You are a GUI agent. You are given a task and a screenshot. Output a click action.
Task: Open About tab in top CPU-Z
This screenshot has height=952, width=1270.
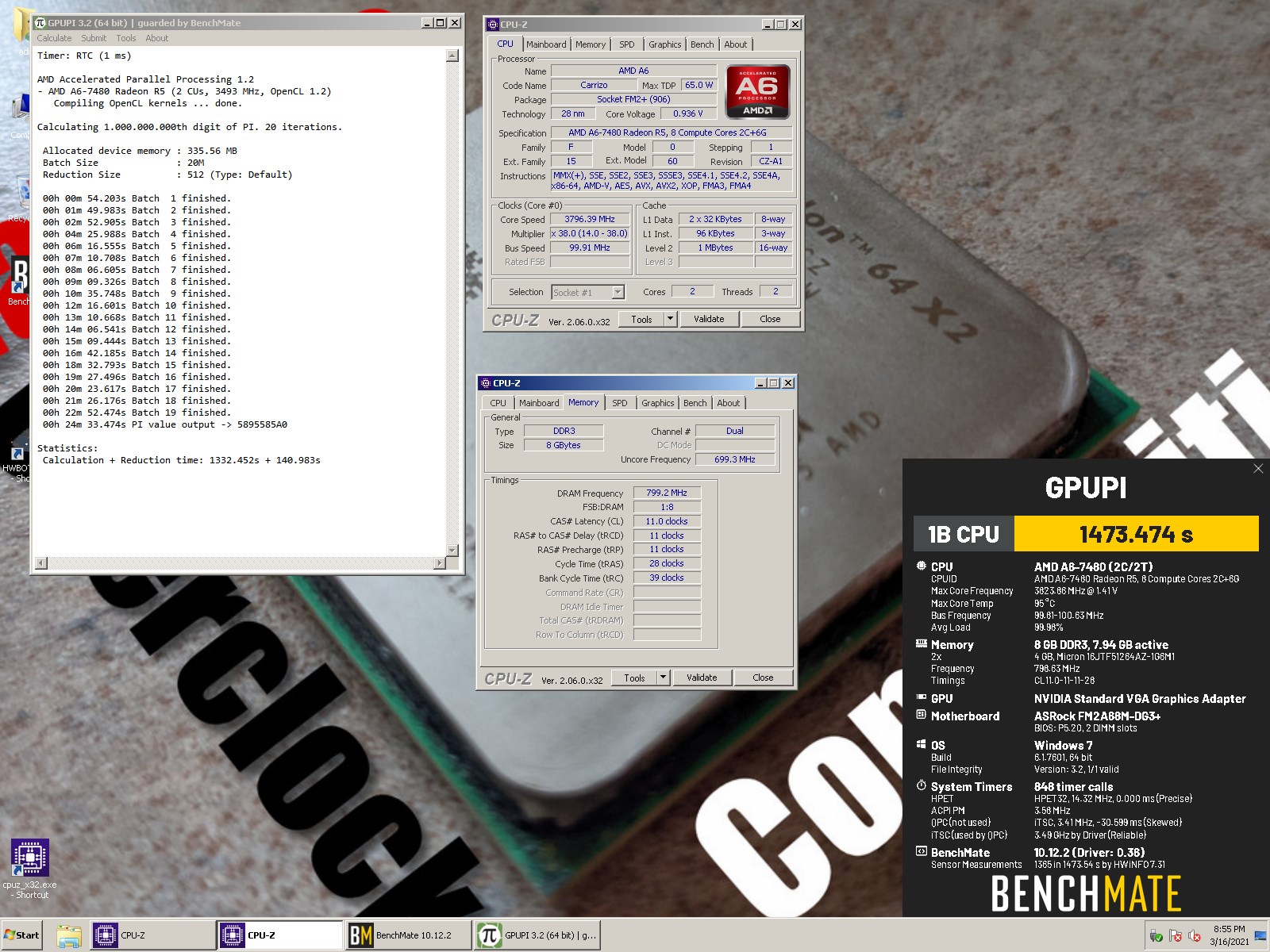(x=735, y=44)
